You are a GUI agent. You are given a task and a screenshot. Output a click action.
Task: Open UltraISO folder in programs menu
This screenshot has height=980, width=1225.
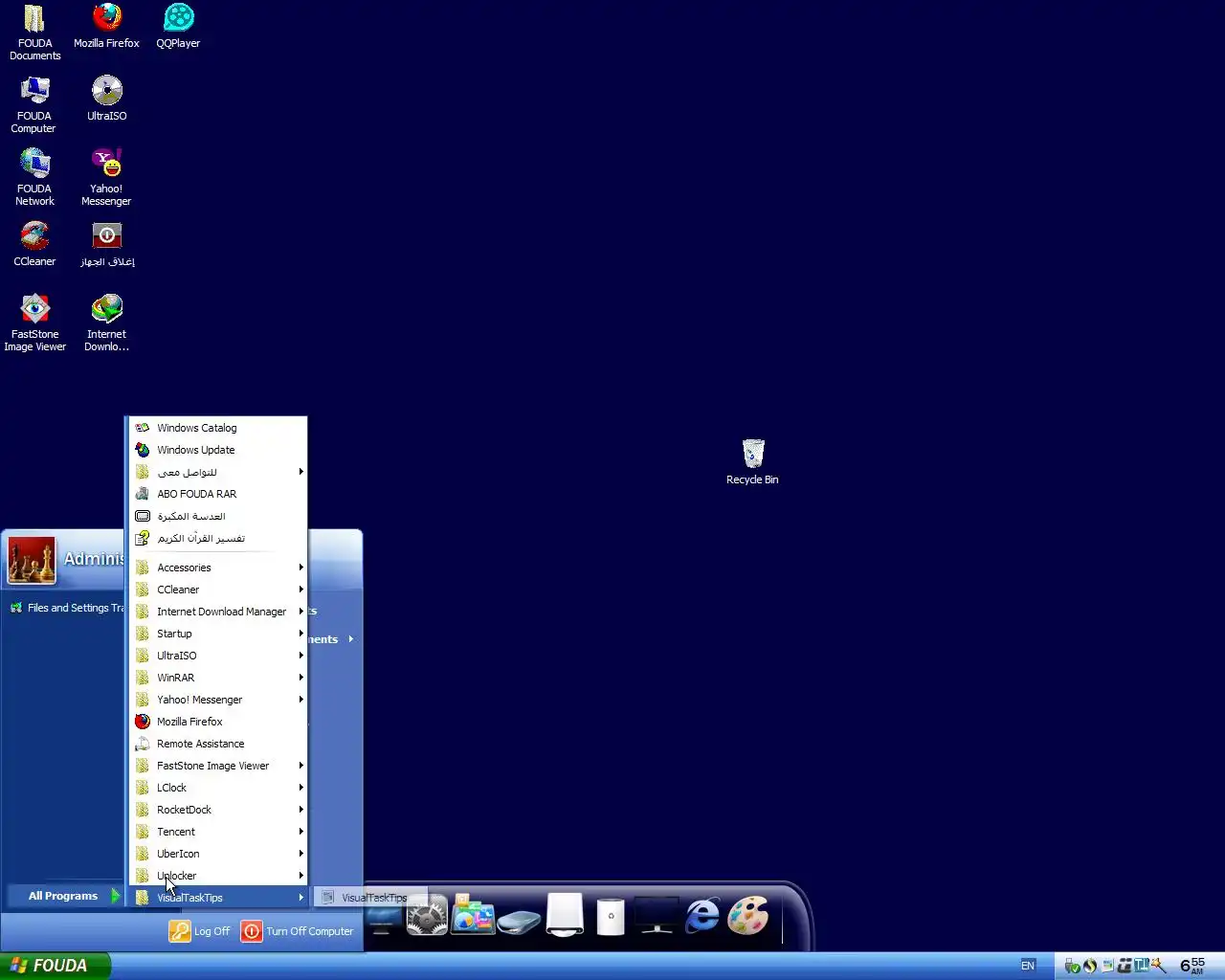[218, 656]
